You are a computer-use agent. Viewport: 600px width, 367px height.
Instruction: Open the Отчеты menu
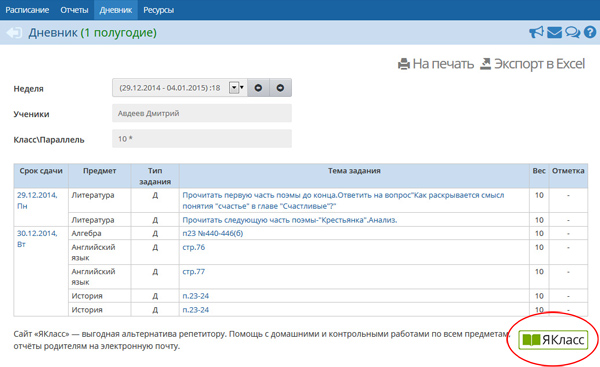click(74, 10)
